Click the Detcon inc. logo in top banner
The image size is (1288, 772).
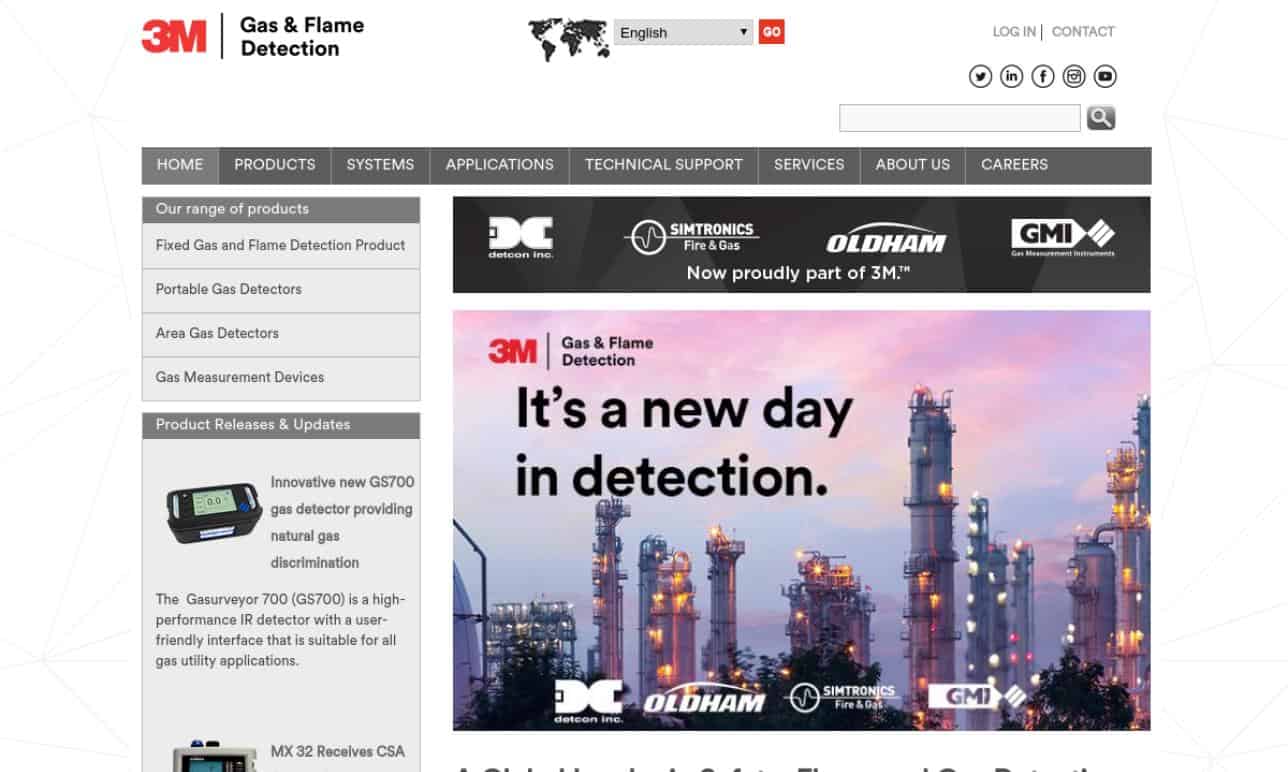tap(520, 238)
